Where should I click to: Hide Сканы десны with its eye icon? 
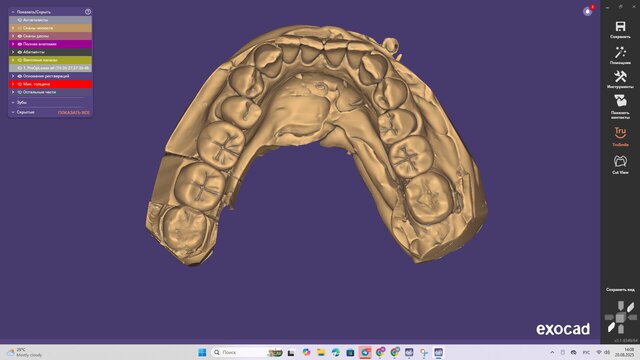(x=20, y=36)
